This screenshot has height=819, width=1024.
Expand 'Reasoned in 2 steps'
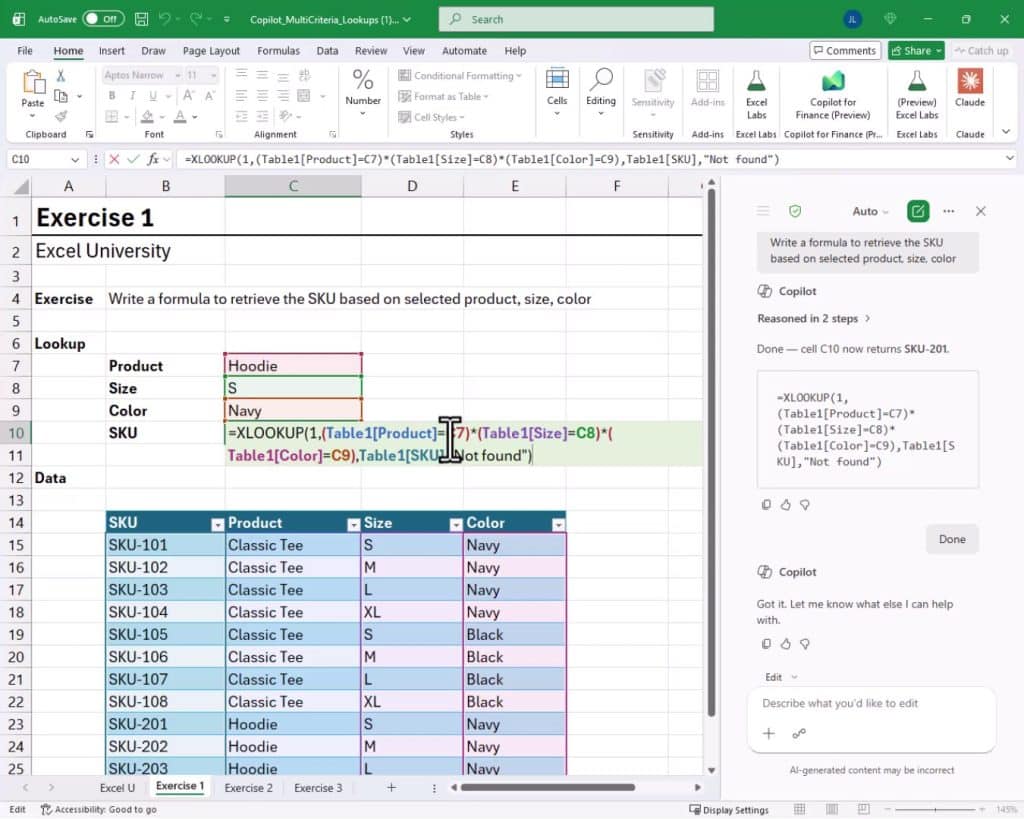pos(813,319)
